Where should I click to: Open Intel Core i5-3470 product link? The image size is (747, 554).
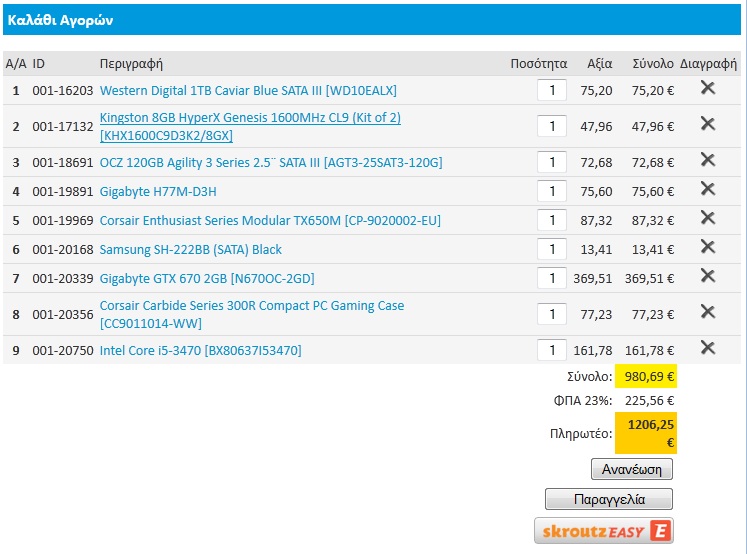(200, 351)
